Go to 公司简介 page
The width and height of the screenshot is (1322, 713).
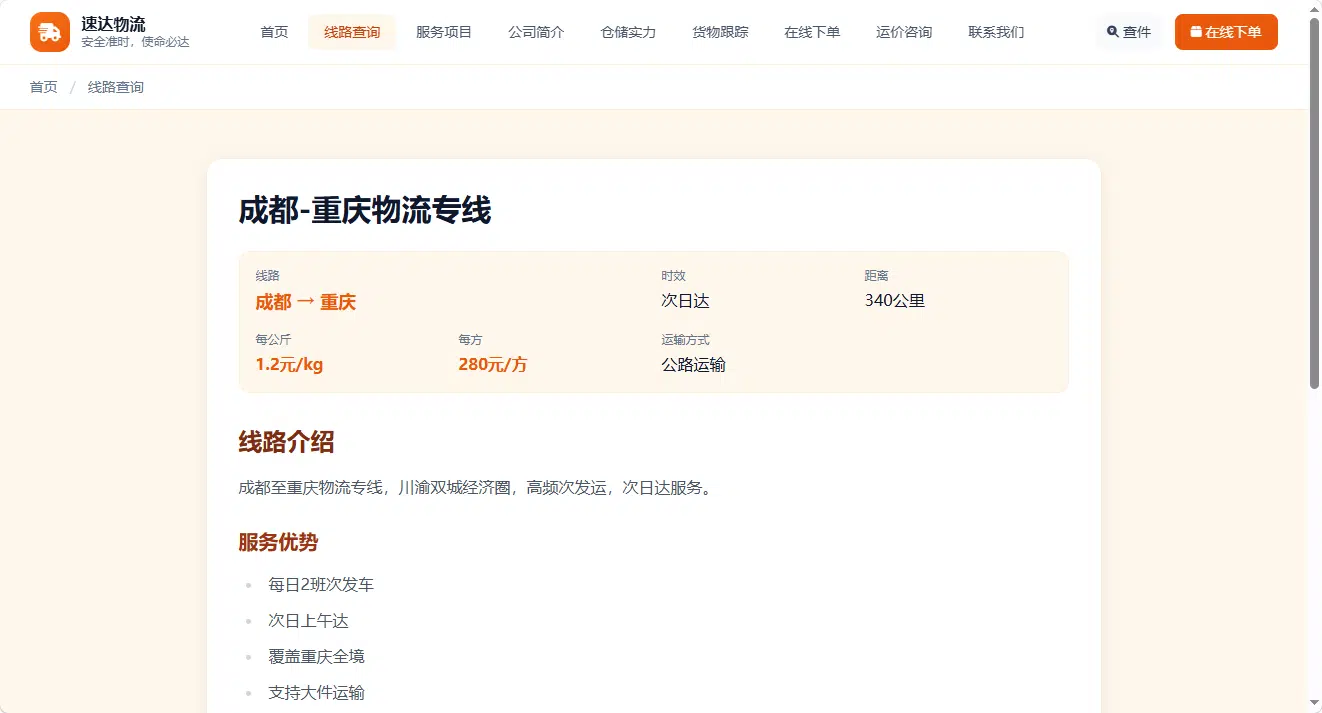click(536, 32)
